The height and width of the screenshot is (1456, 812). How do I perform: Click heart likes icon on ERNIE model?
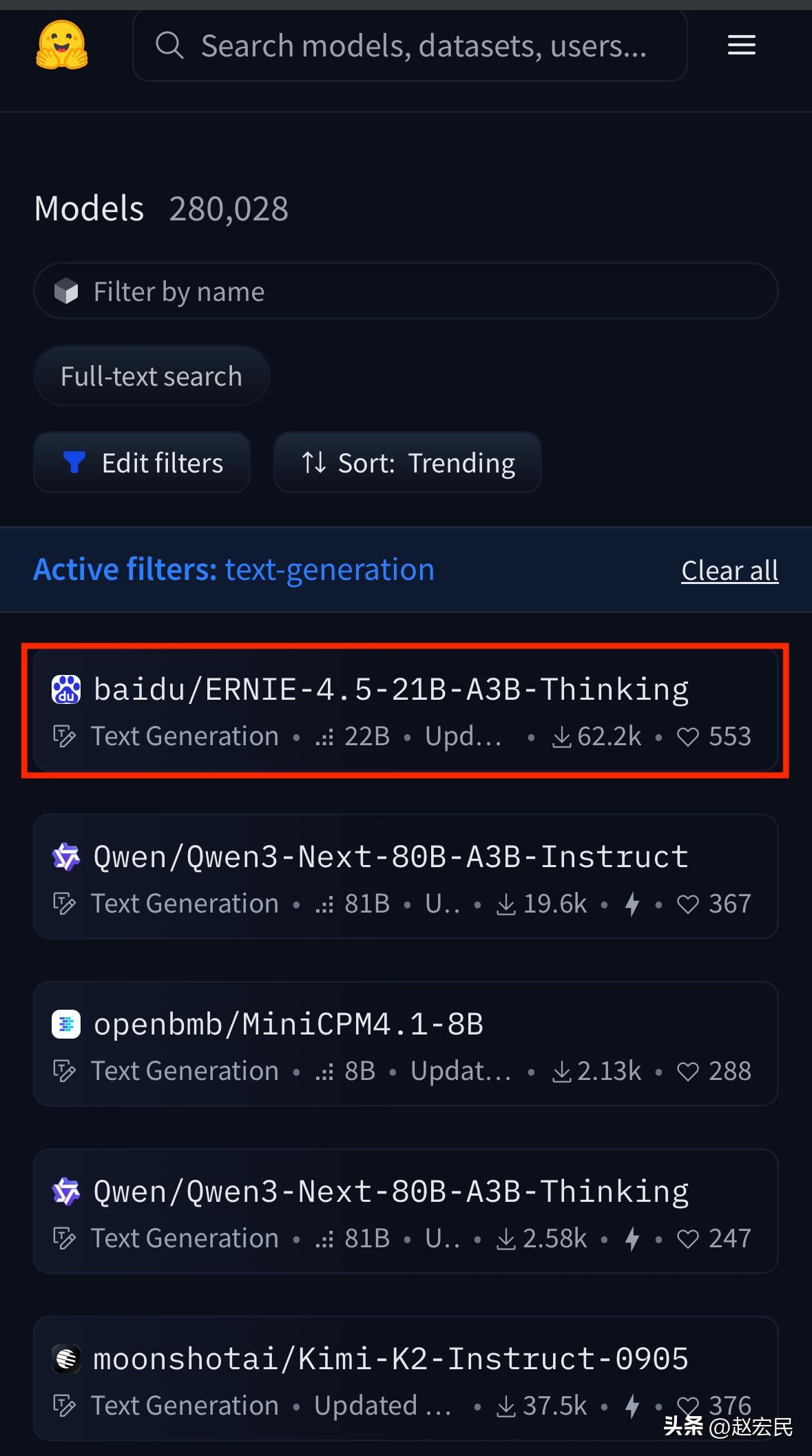pos(688,737)
